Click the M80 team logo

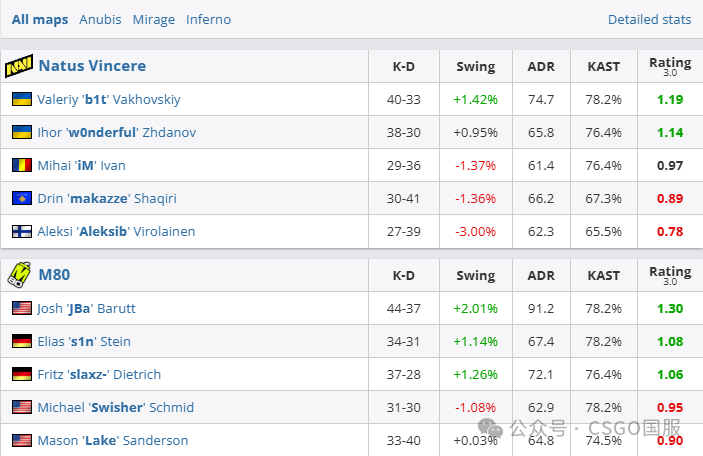coord(19,274)
